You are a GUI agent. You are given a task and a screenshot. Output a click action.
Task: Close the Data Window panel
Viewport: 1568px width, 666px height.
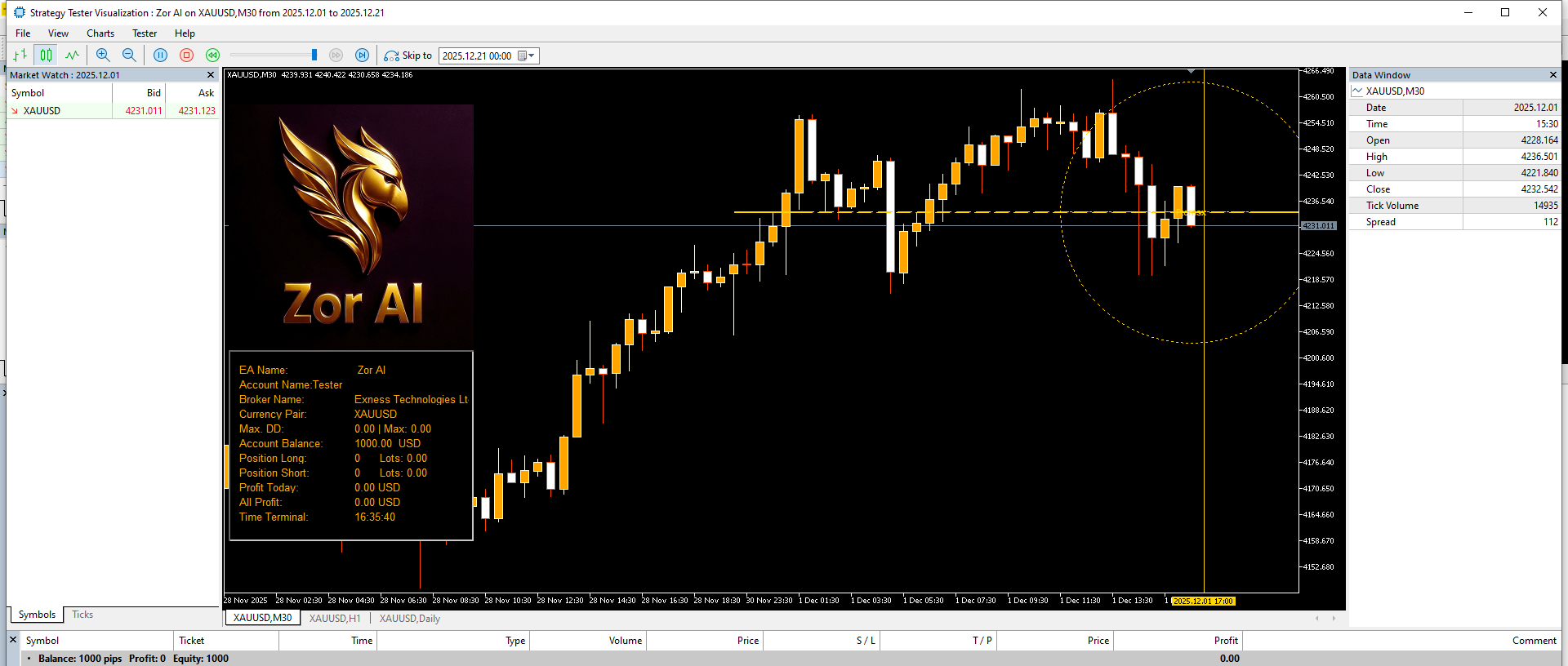coord(1553,75)
